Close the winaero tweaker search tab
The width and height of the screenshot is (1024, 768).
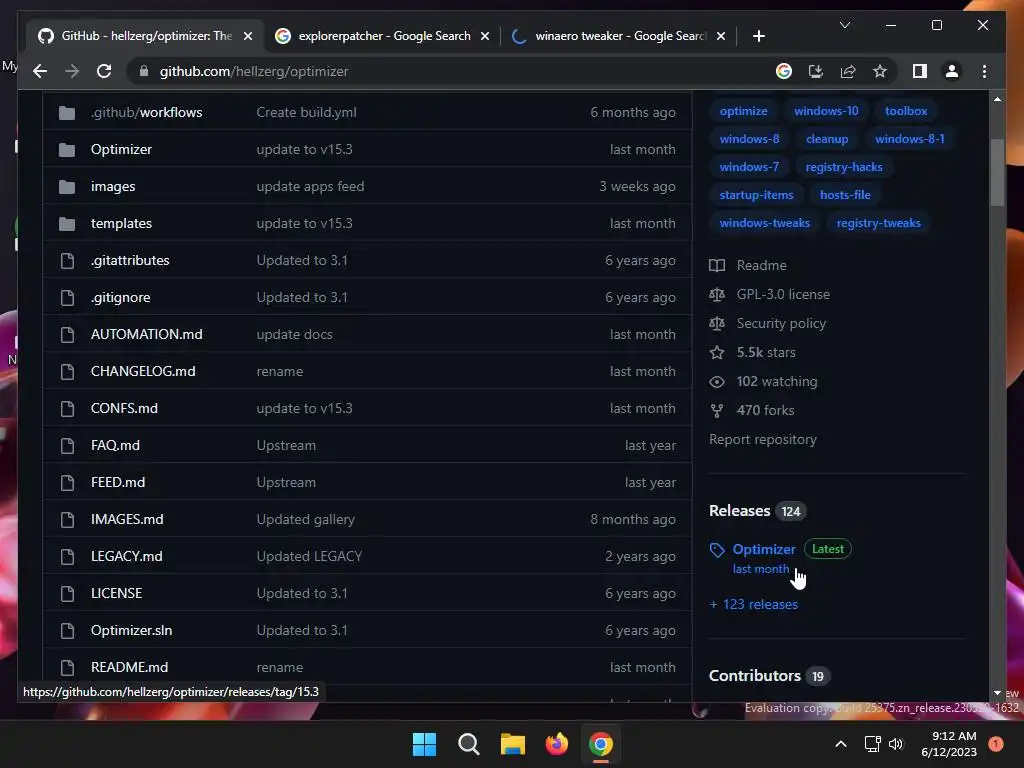[720, 36]
